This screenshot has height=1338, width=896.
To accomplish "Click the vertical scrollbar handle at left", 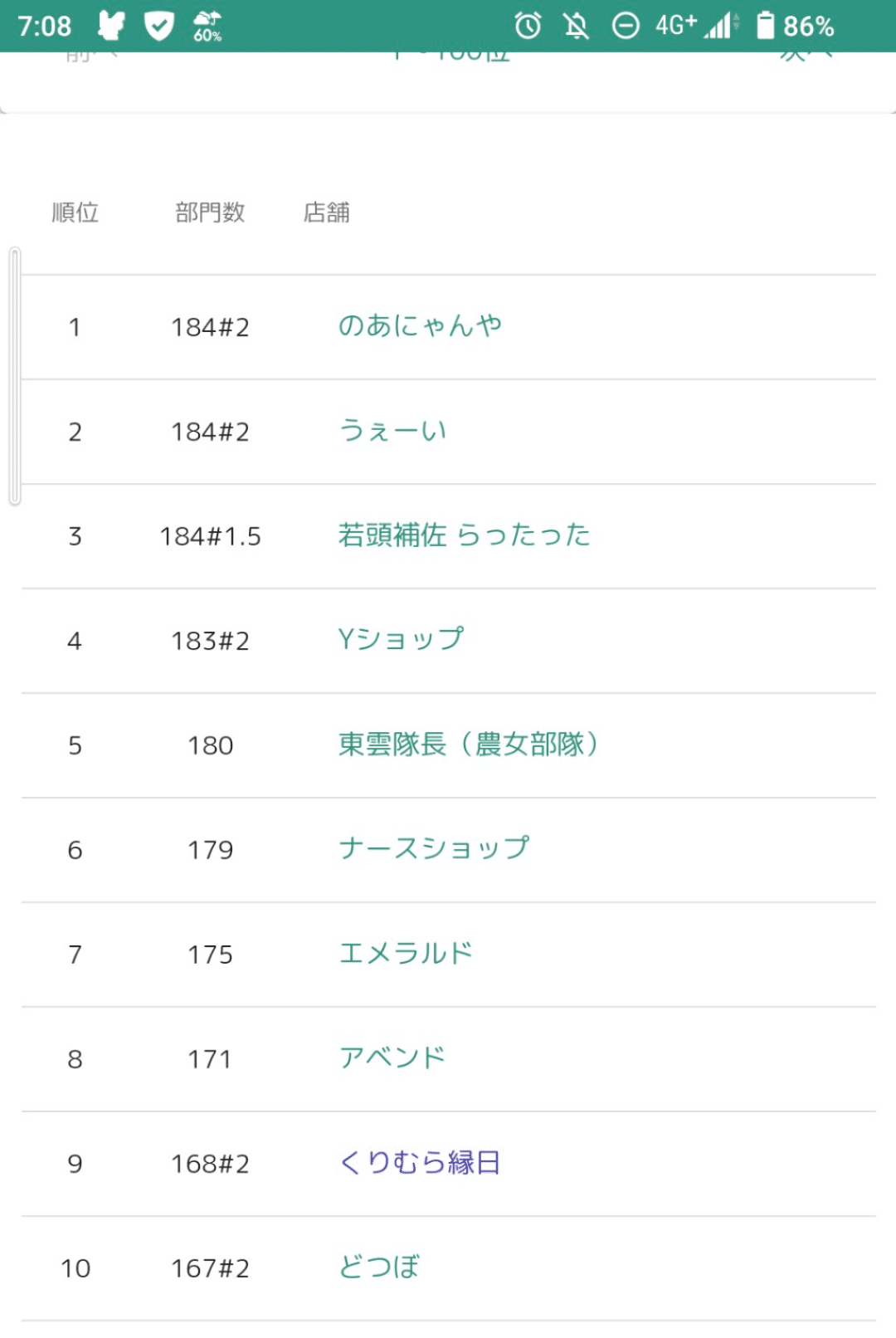I will click(x=15, y=376).
